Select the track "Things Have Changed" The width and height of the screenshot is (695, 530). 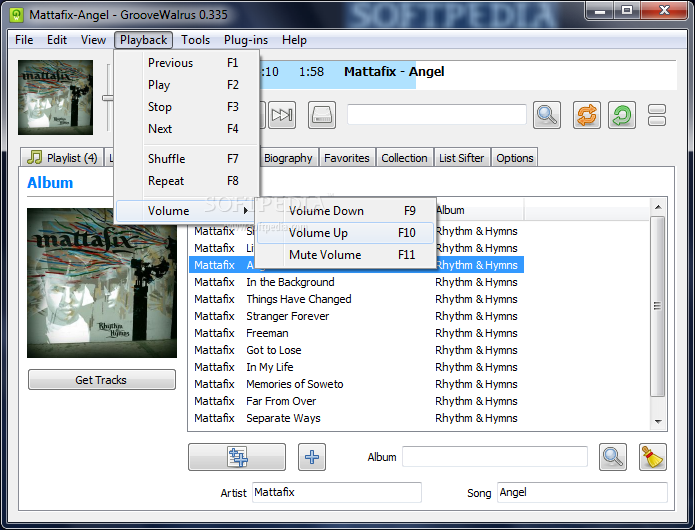356,299
